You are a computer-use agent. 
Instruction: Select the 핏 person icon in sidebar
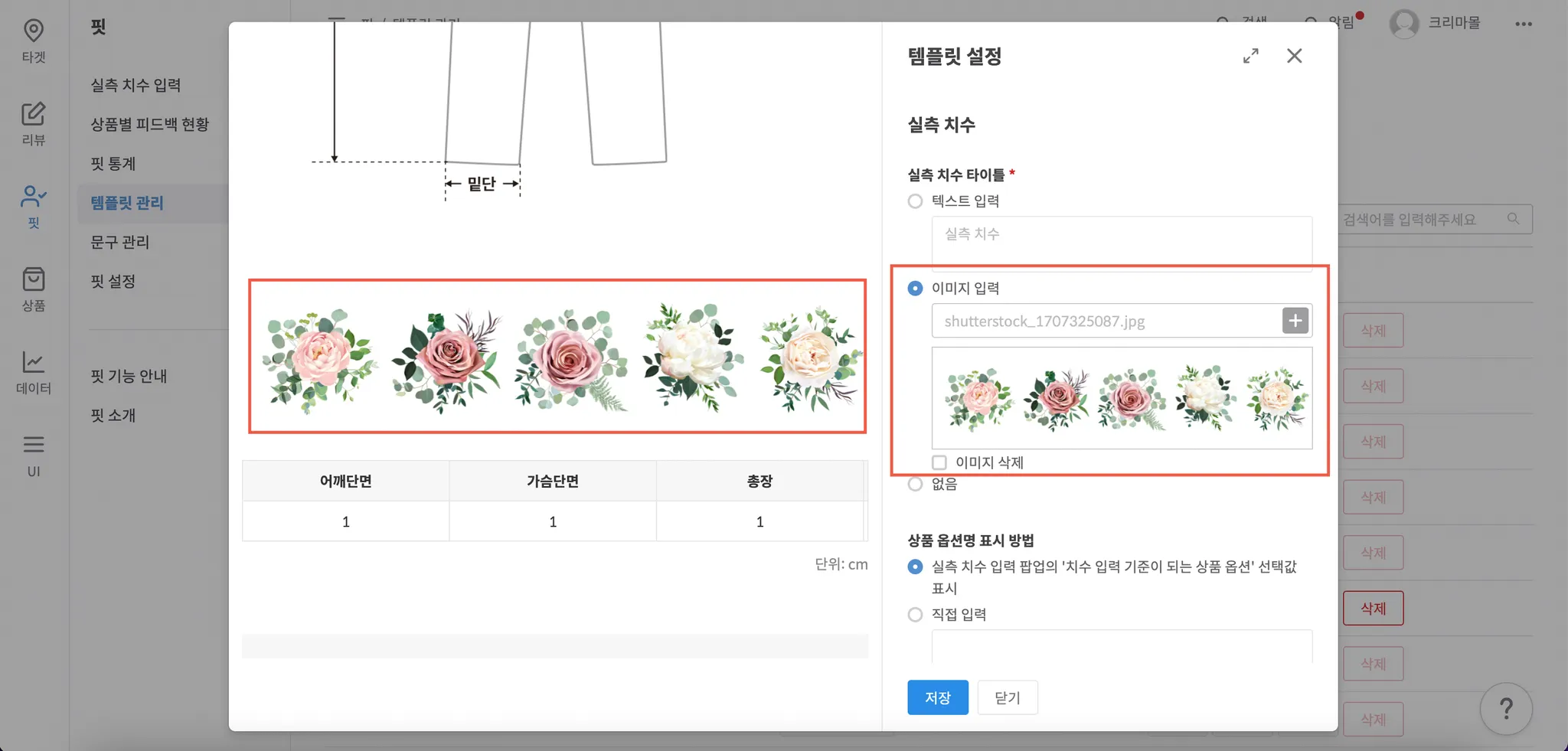pyautogui.click(x=33, y=197)
